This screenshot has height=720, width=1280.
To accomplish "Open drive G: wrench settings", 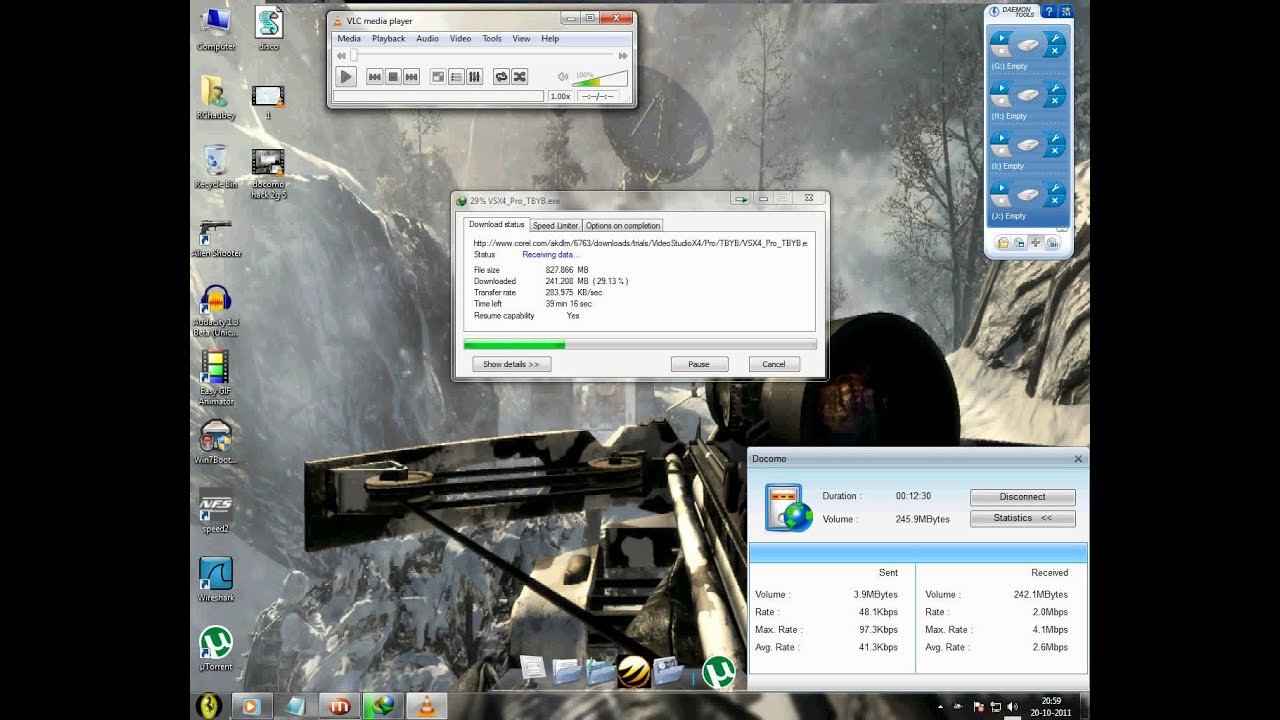I will pyautogui.click(x=1055, y=38).
